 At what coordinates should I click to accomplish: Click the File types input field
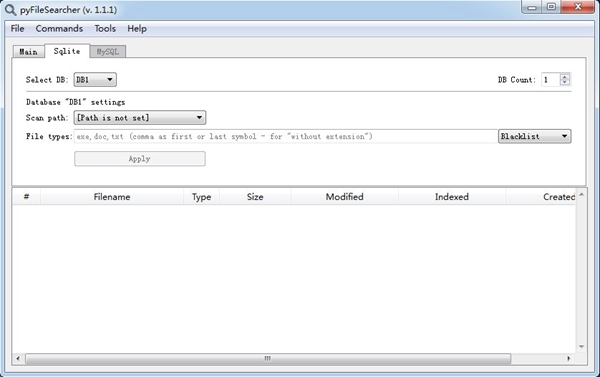[x=285, y=136]
